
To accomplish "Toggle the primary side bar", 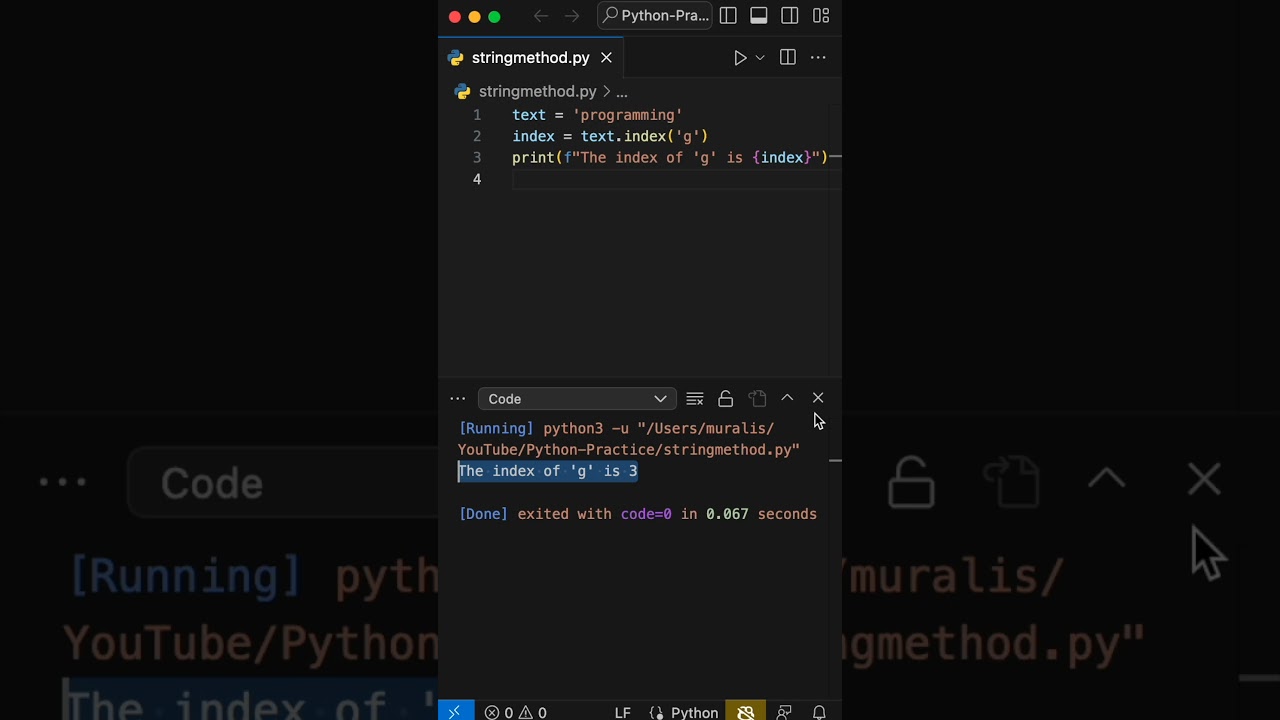I will (x=728, y=16).
